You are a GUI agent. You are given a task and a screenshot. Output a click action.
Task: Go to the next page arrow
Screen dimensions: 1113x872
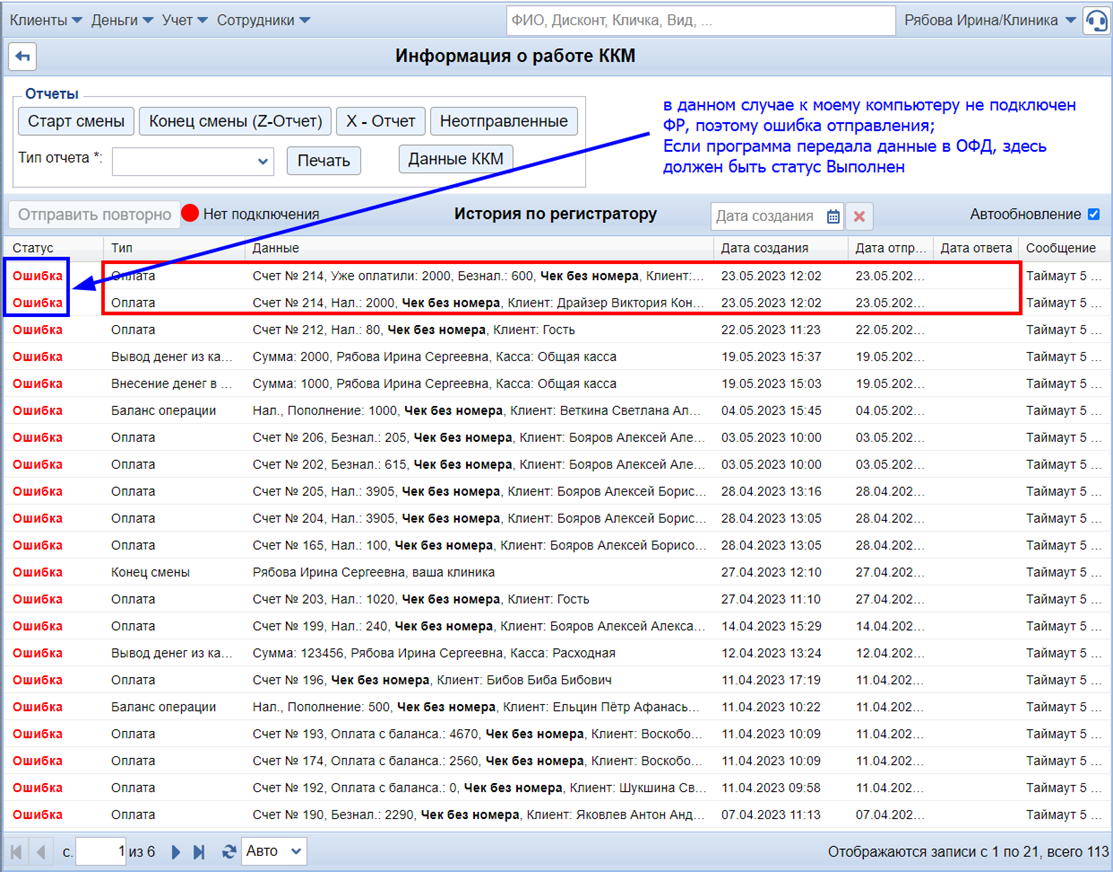click(176, 852)
